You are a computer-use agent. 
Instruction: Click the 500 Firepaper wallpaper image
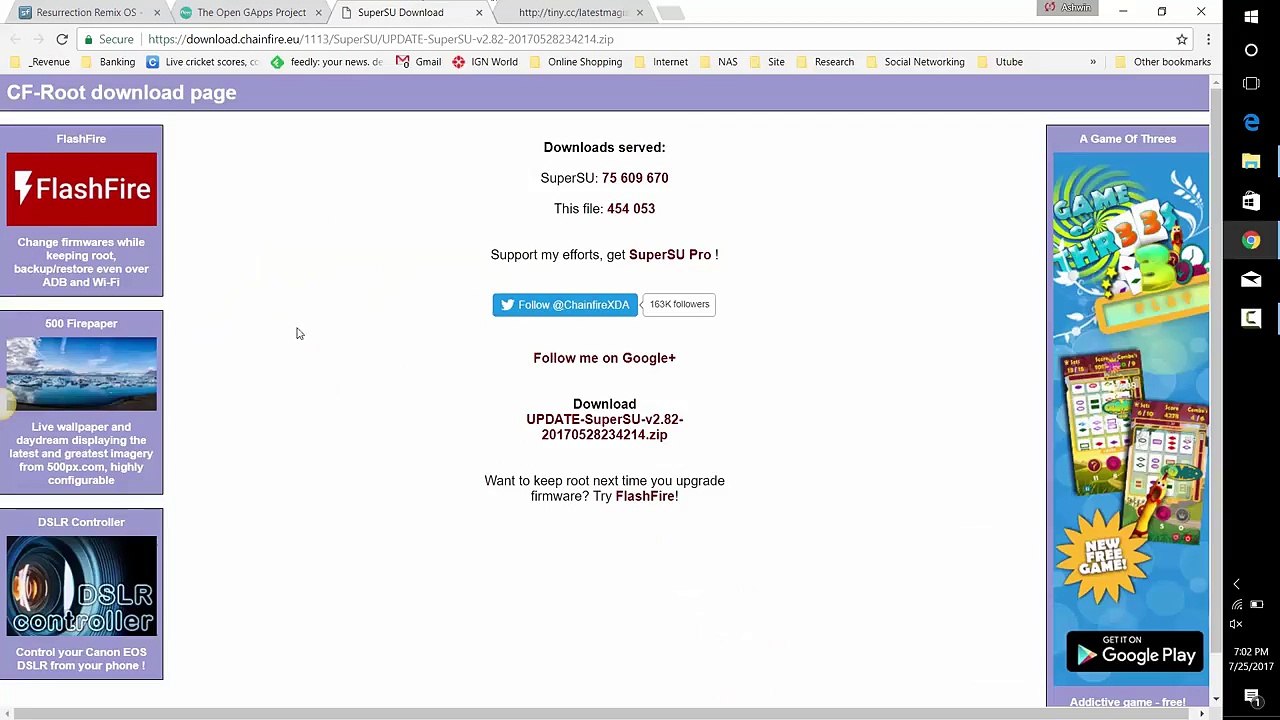81,374
